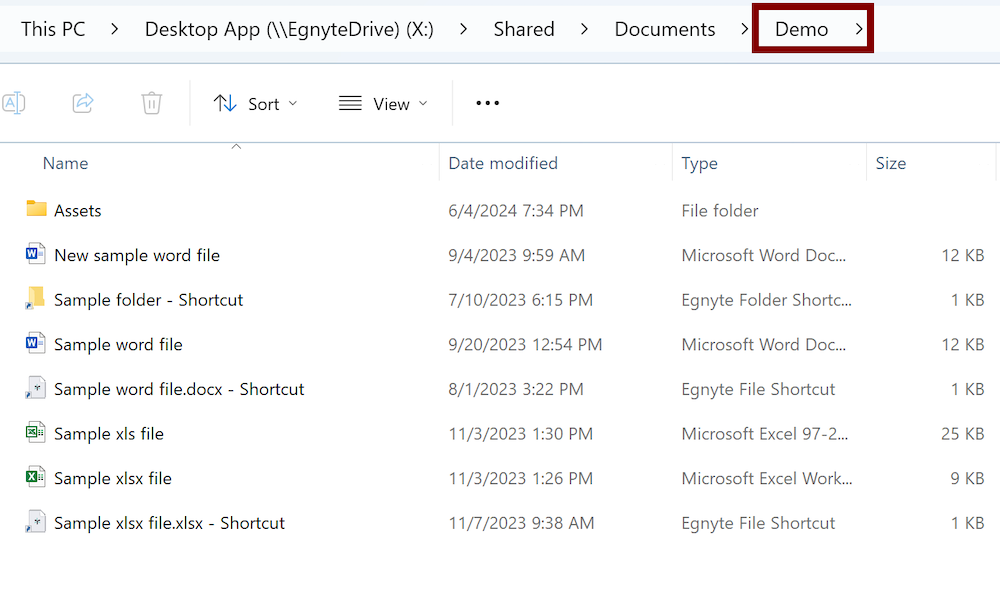
Task: Click the Delete trash icon
Action: (x=151, y=103)
